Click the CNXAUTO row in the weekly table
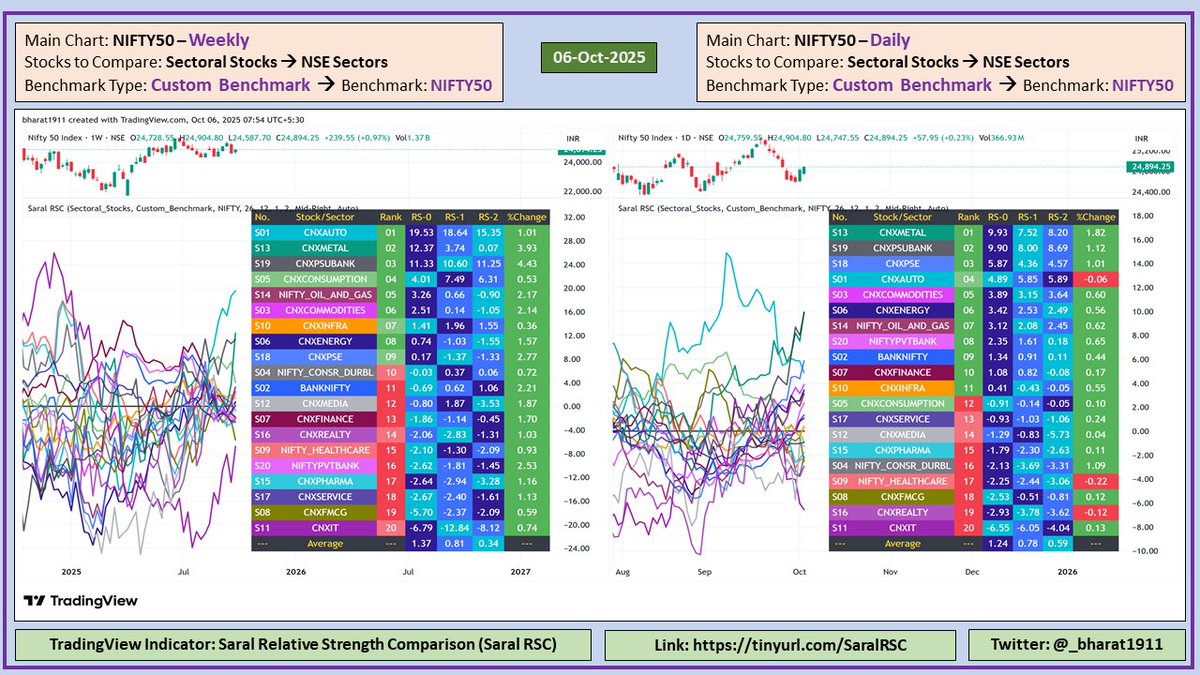 (x=400, y=233)
